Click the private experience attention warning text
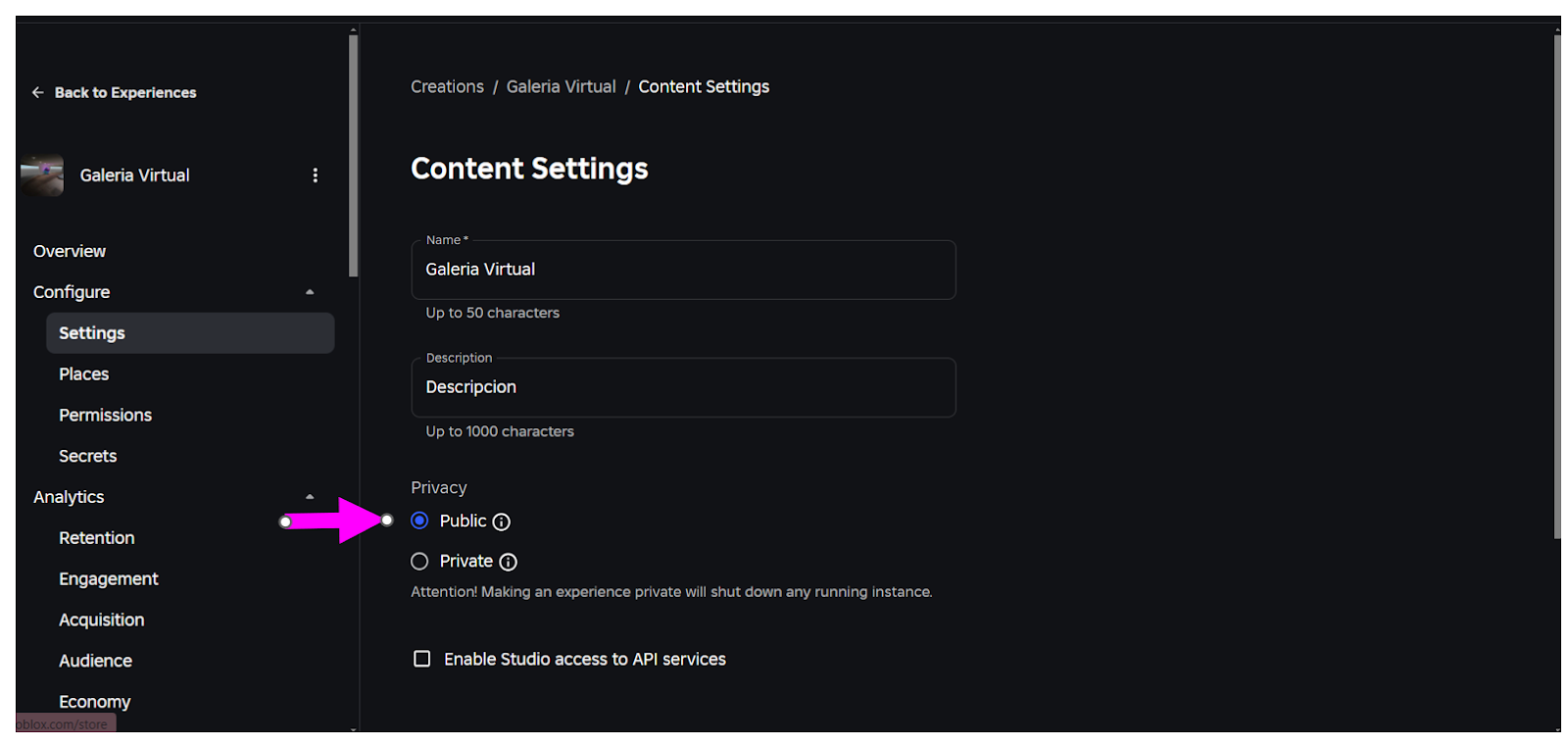 pos(671,592)
